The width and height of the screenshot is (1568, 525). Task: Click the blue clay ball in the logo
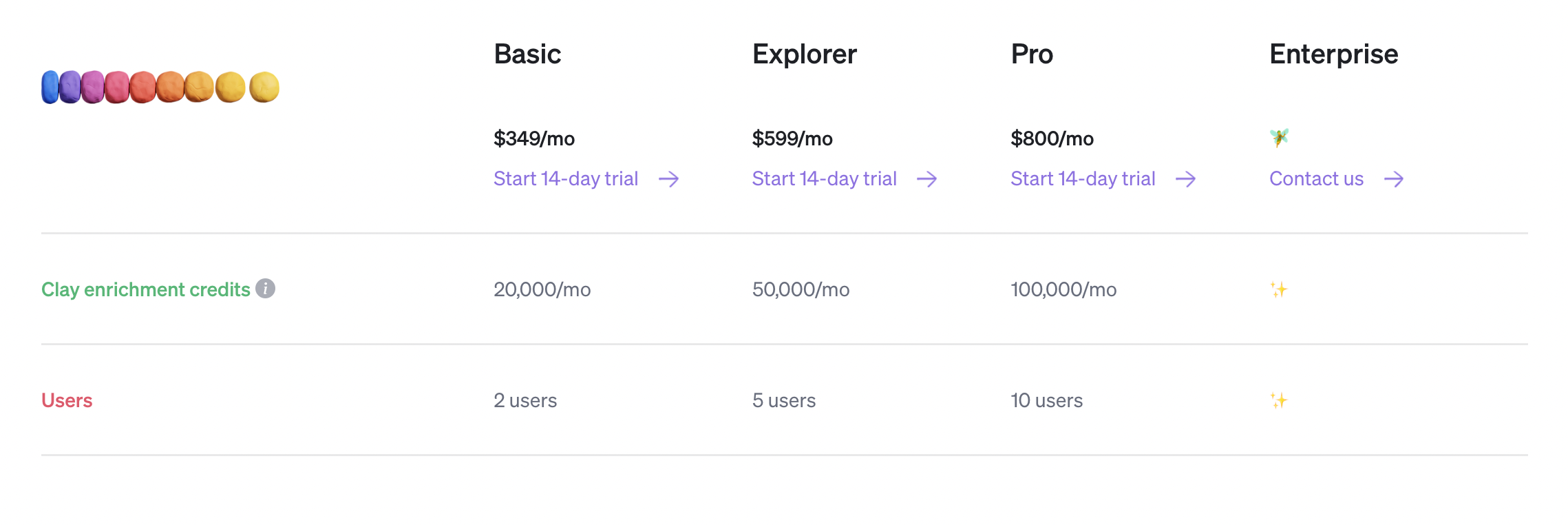coord(50,87)
